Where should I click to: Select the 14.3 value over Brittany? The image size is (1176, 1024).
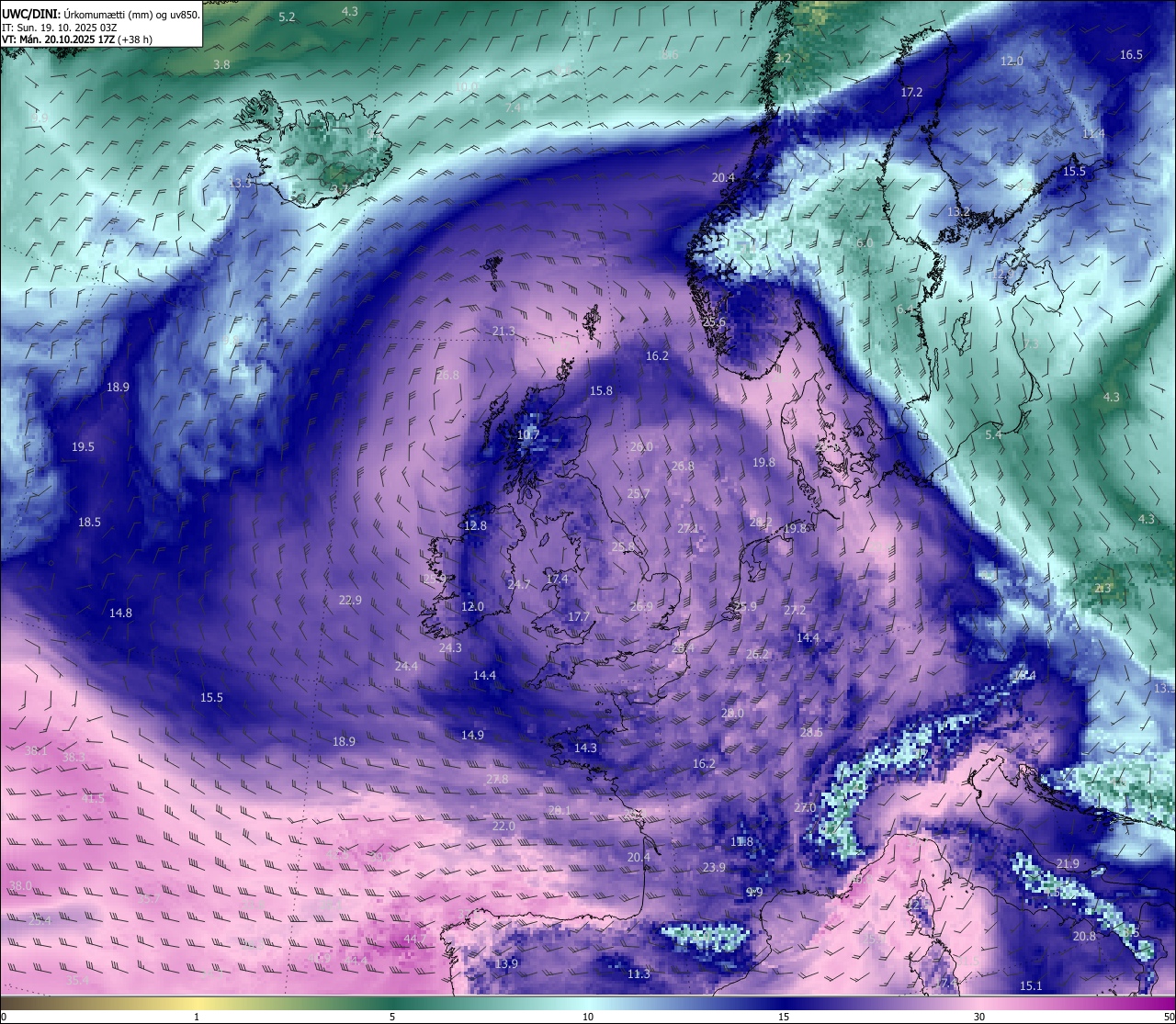click(x=585, y=748)
